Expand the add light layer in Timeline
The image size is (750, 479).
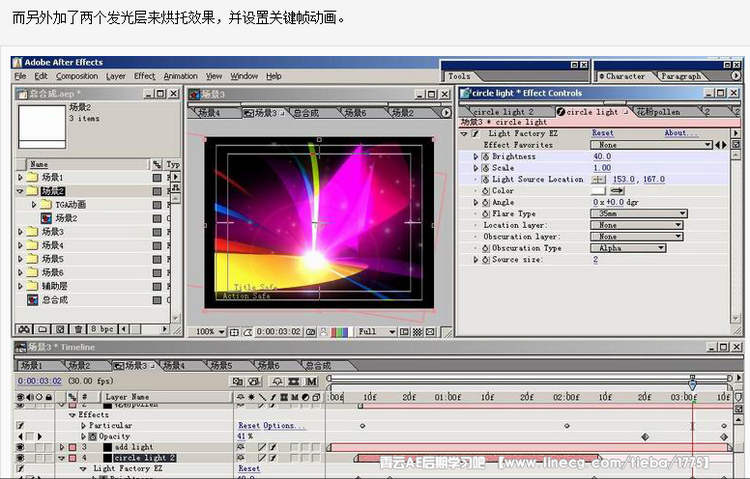click(62, 447)
